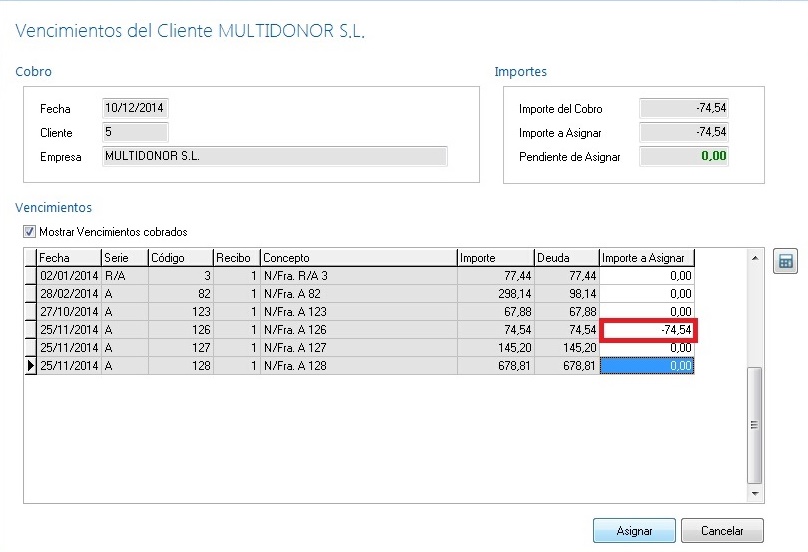808x552 pixels.
Task: Select the Concepto column header
Action: pos(357,258)
